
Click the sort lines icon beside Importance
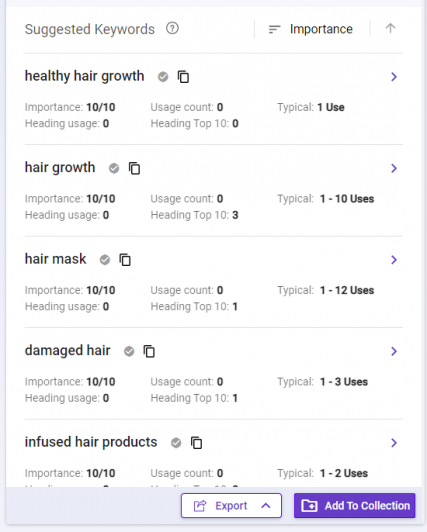click(x=274, y=29)
